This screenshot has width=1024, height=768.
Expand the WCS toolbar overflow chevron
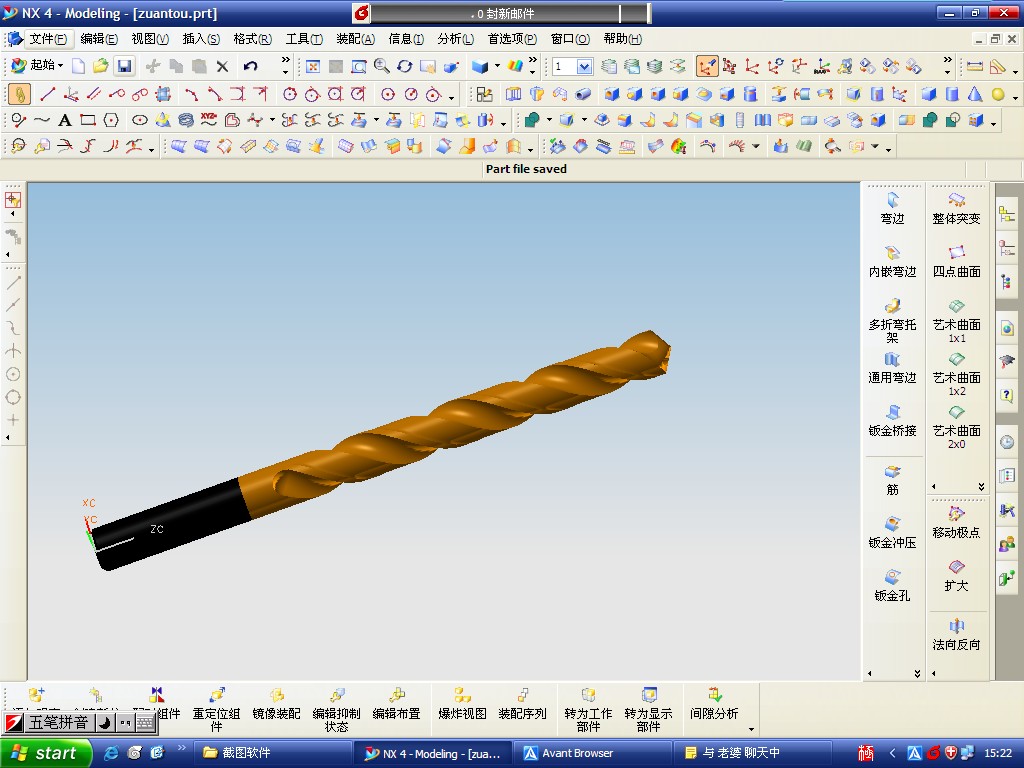tap(948, 60)
